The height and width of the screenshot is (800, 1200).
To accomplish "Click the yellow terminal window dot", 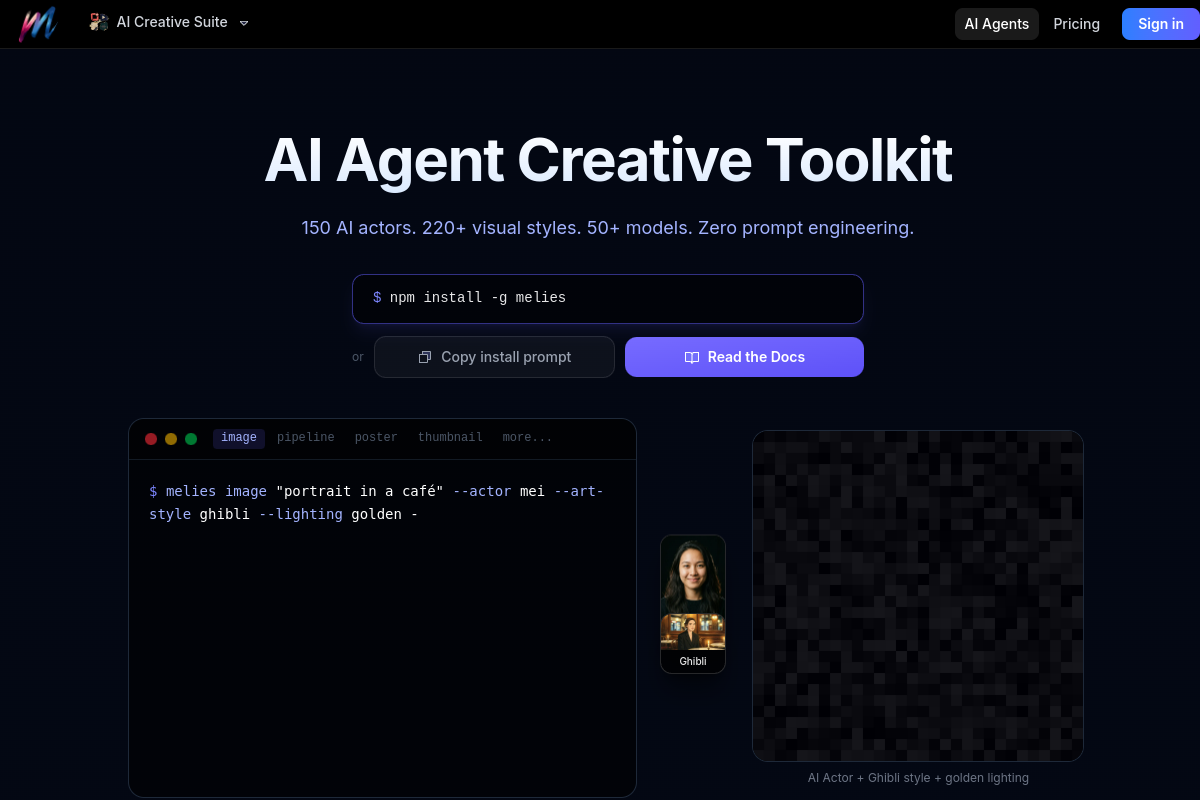I will point(171,439).
